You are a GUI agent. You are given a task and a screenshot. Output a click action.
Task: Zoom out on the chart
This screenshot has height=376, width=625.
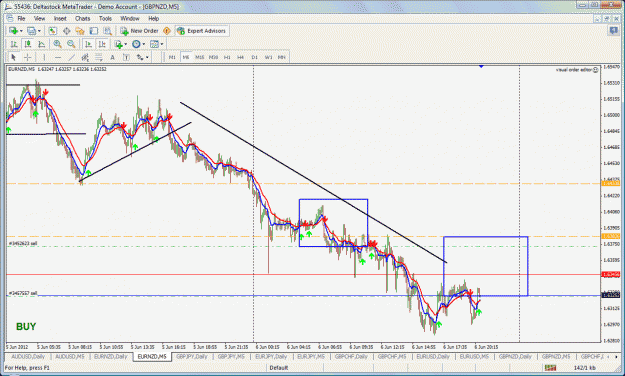(71, 44)
